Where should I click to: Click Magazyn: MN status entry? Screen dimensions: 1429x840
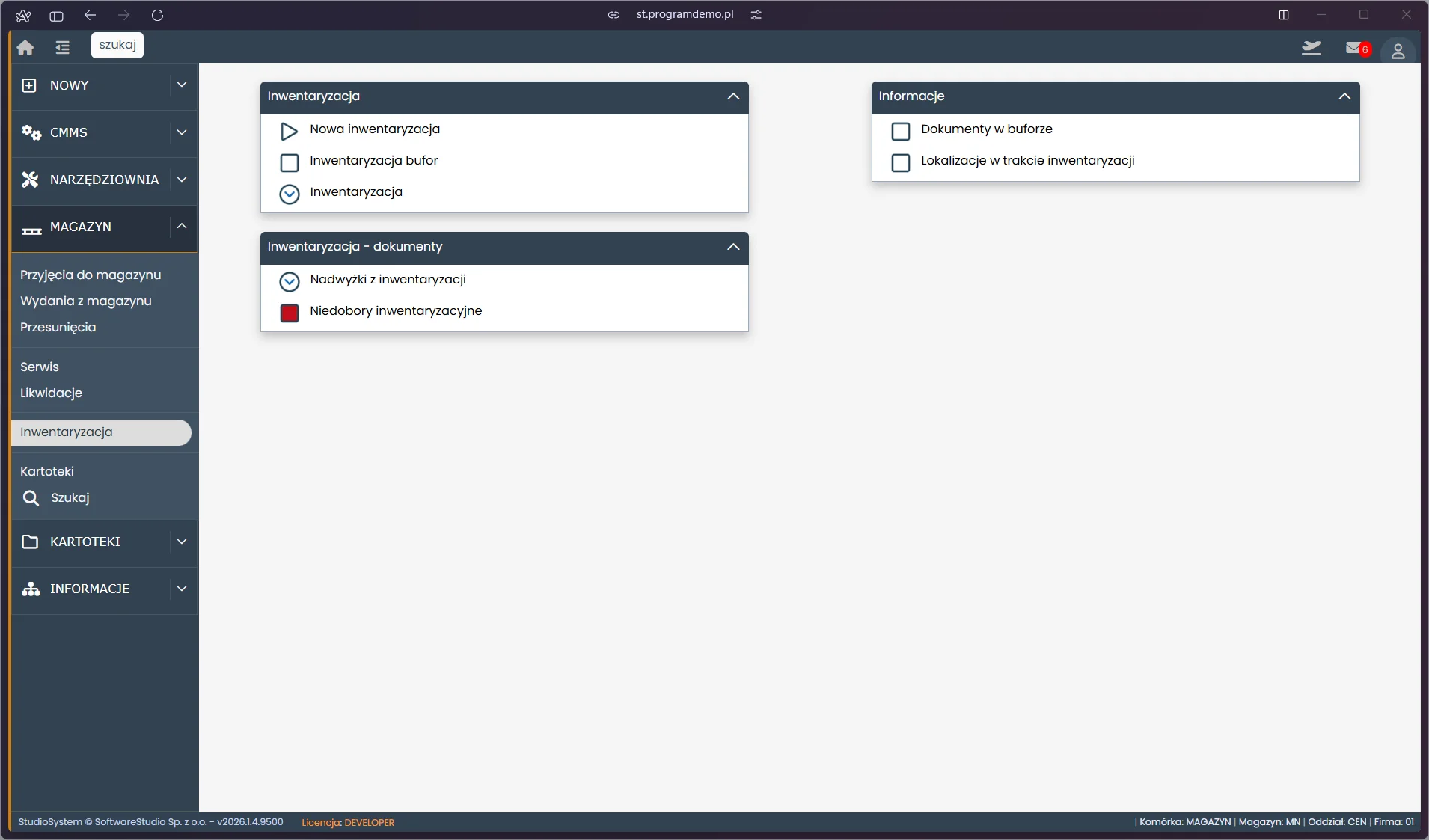pyautogui.click(x=1270, y=821)
